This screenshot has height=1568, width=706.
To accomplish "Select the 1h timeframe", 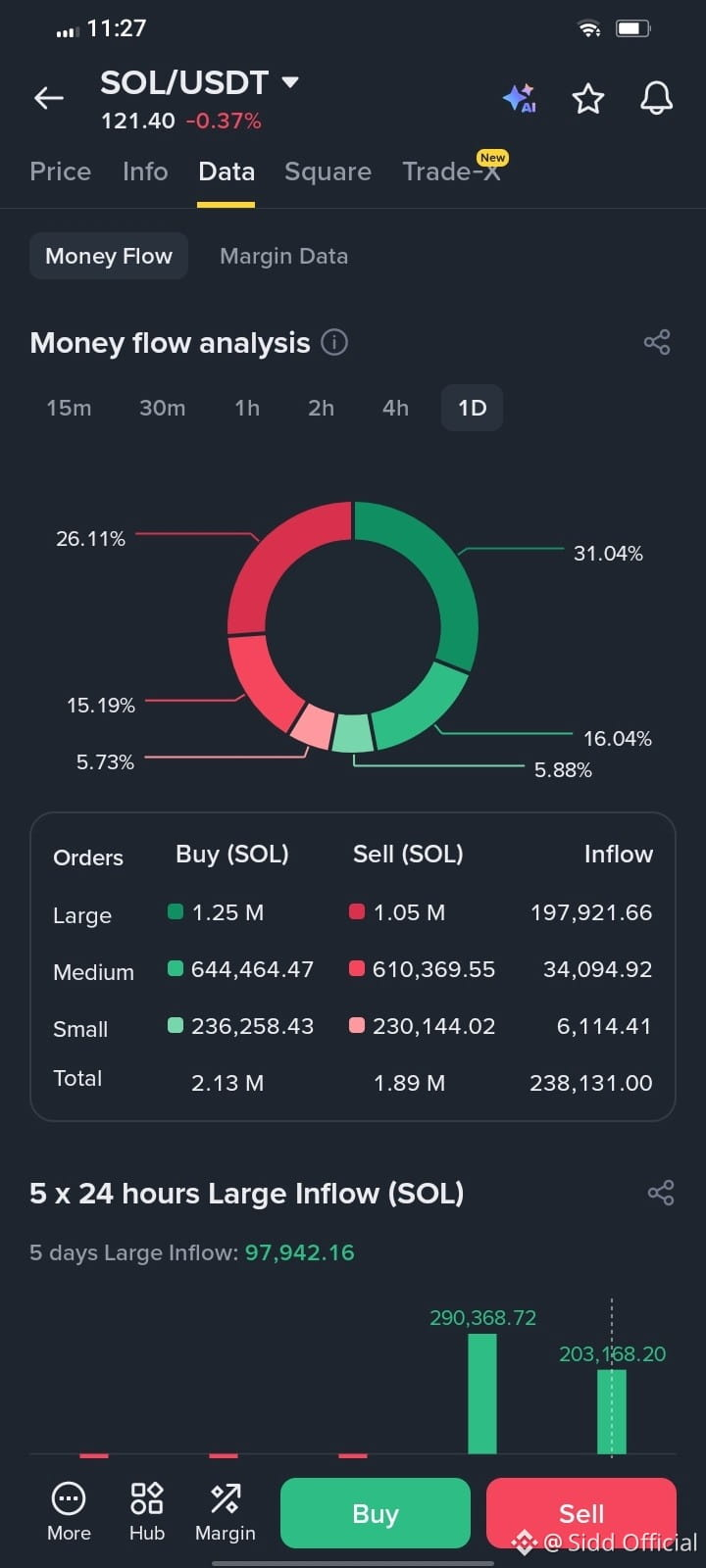I will point(247,408).
